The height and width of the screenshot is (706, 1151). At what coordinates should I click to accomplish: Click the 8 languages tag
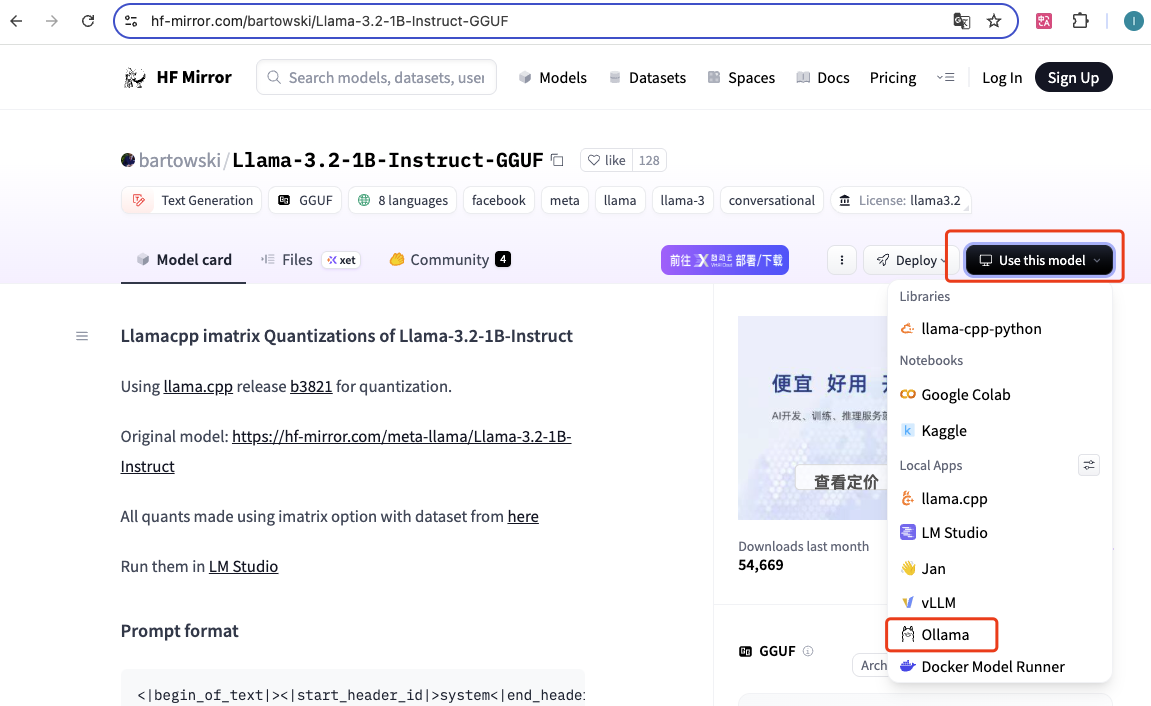[403, 200]
